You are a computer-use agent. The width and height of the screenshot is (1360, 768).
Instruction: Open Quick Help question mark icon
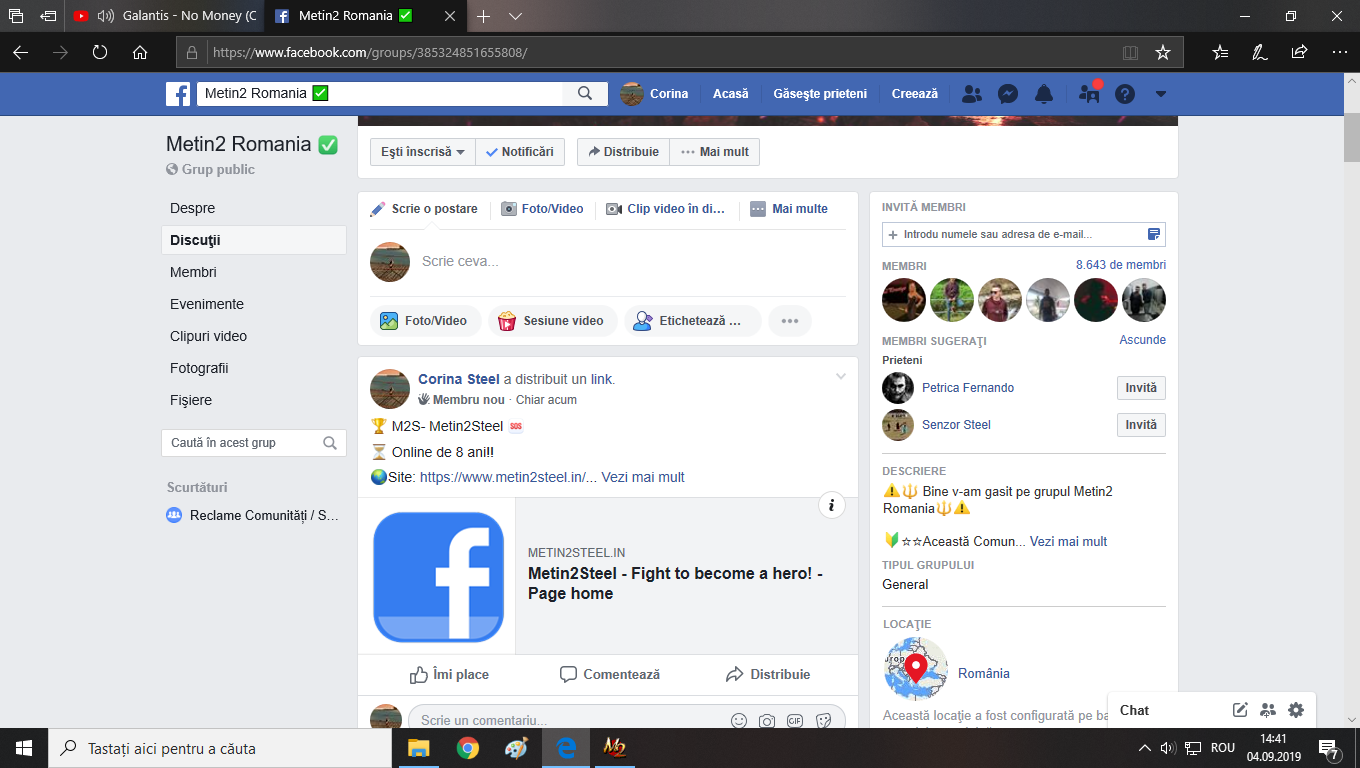coord(1125,94)
